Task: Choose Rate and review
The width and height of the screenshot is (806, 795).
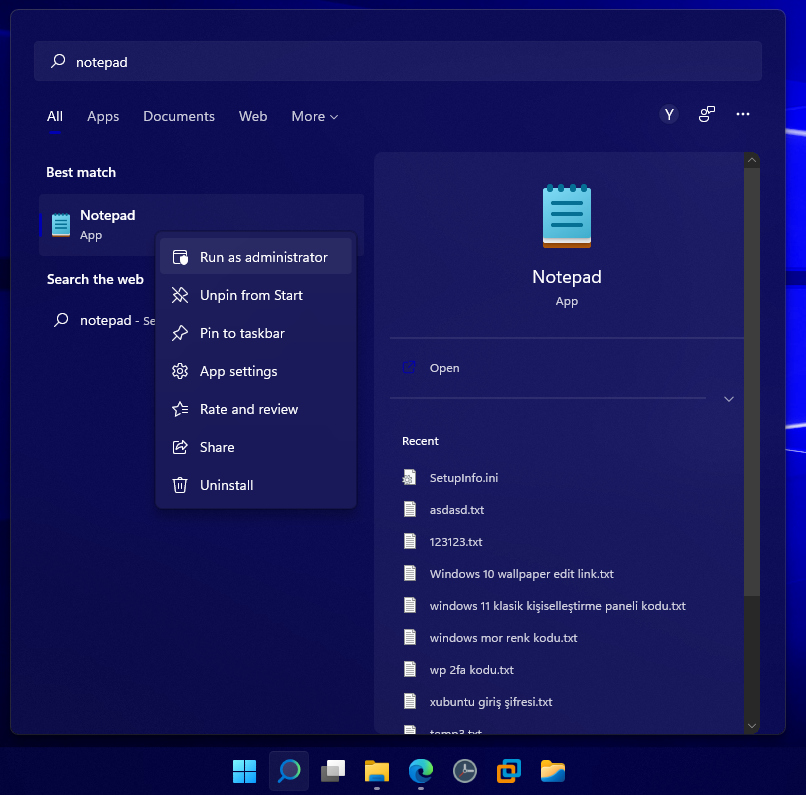Action: pos(255,409)
